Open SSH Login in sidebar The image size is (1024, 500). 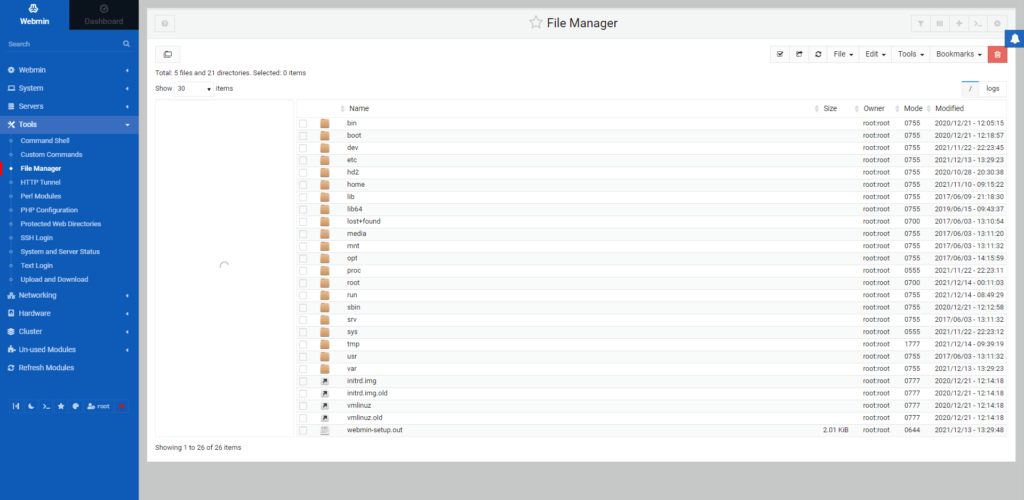pos(37,238)
